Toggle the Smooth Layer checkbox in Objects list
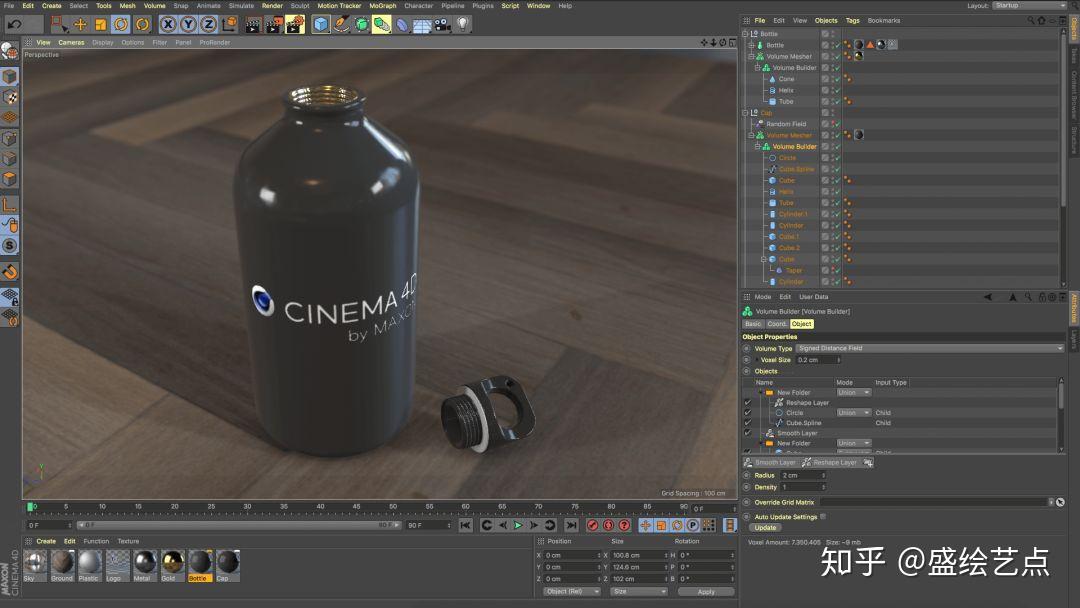The image size is (1080, 608). point(747,433)
